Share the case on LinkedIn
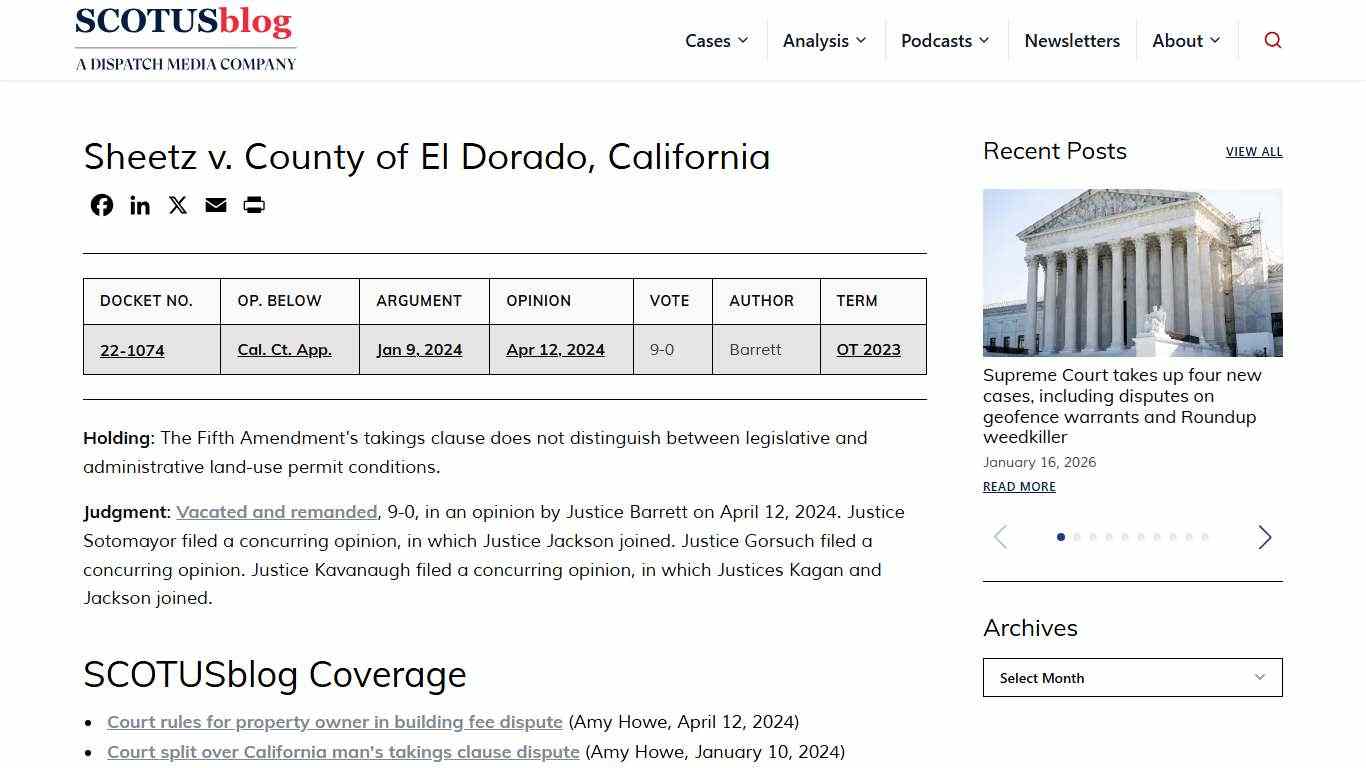Viewport: 1366px width, 768px height. click(x=139, y=205)
